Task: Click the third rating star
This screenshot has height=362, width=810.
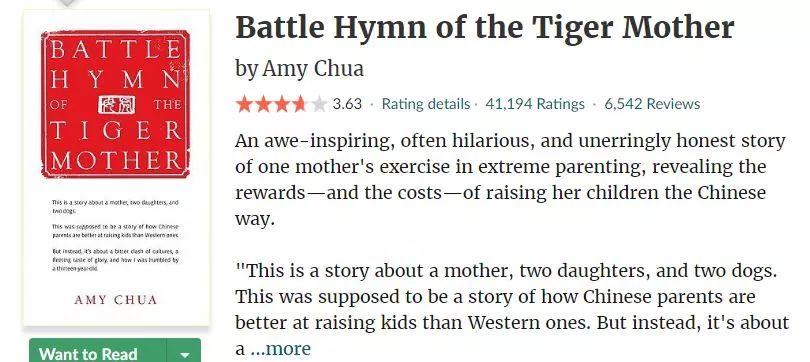Action: [x=282, y=104]
